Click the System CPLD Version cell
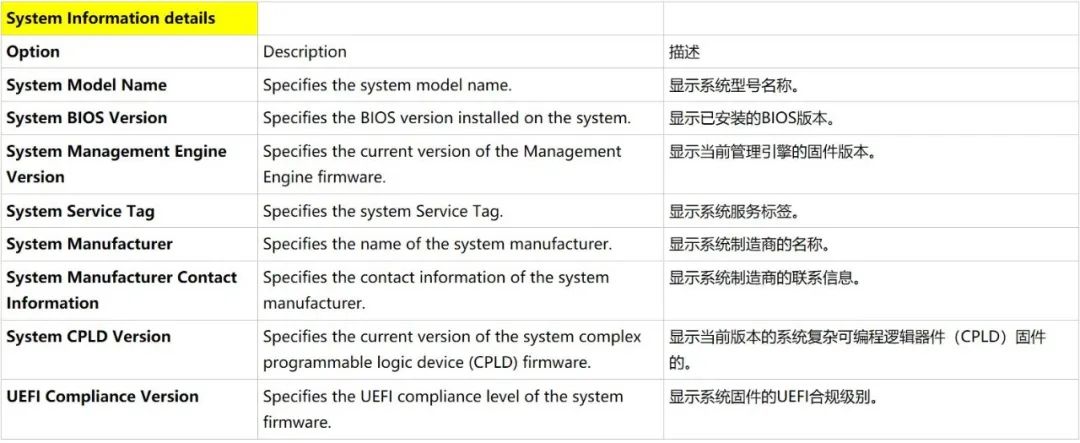Image resolution: width=1080 pixels, height=443 pixels. [x=129, y=349]
